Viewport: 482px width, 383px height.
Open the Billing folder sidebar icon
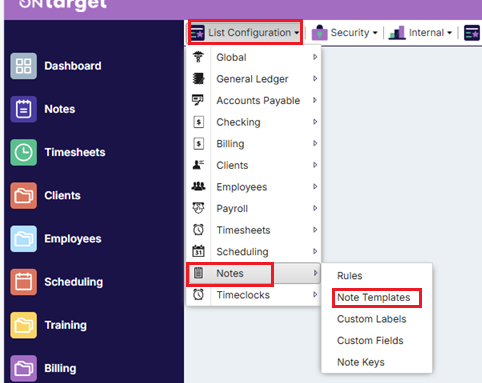tap(23, 368)
